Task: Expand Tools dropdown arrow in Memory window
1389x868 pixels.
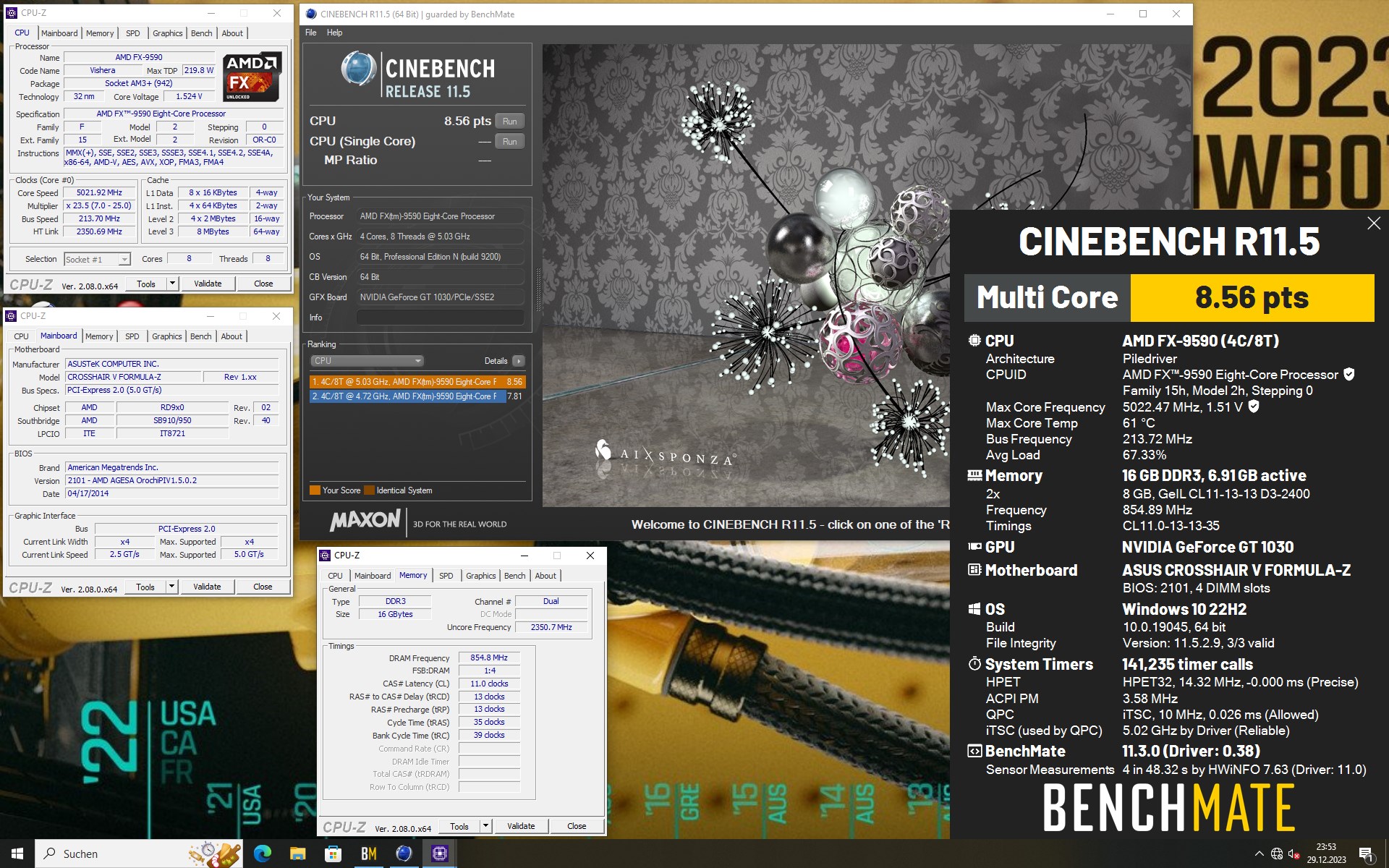Action: (485, 826)
